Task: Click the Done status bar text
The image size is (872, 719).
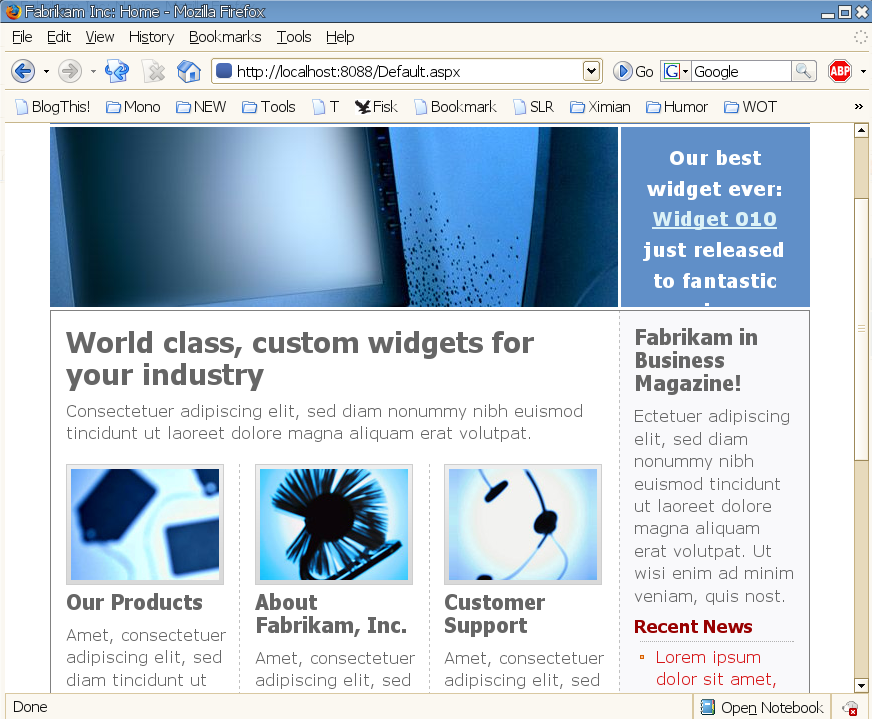Action: click(x=30, y=707)
